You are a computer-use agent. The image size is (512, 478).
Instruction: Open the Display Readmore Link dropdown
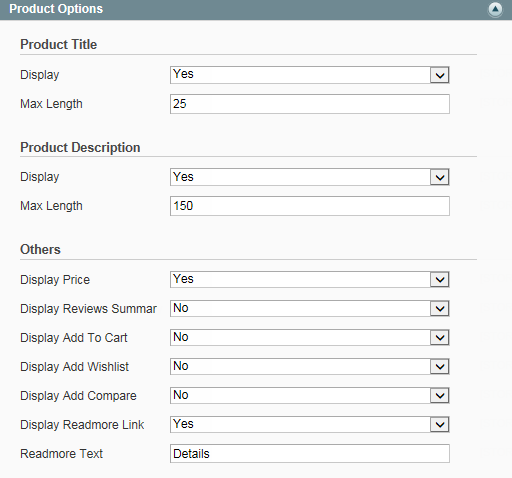pos(310,424)
